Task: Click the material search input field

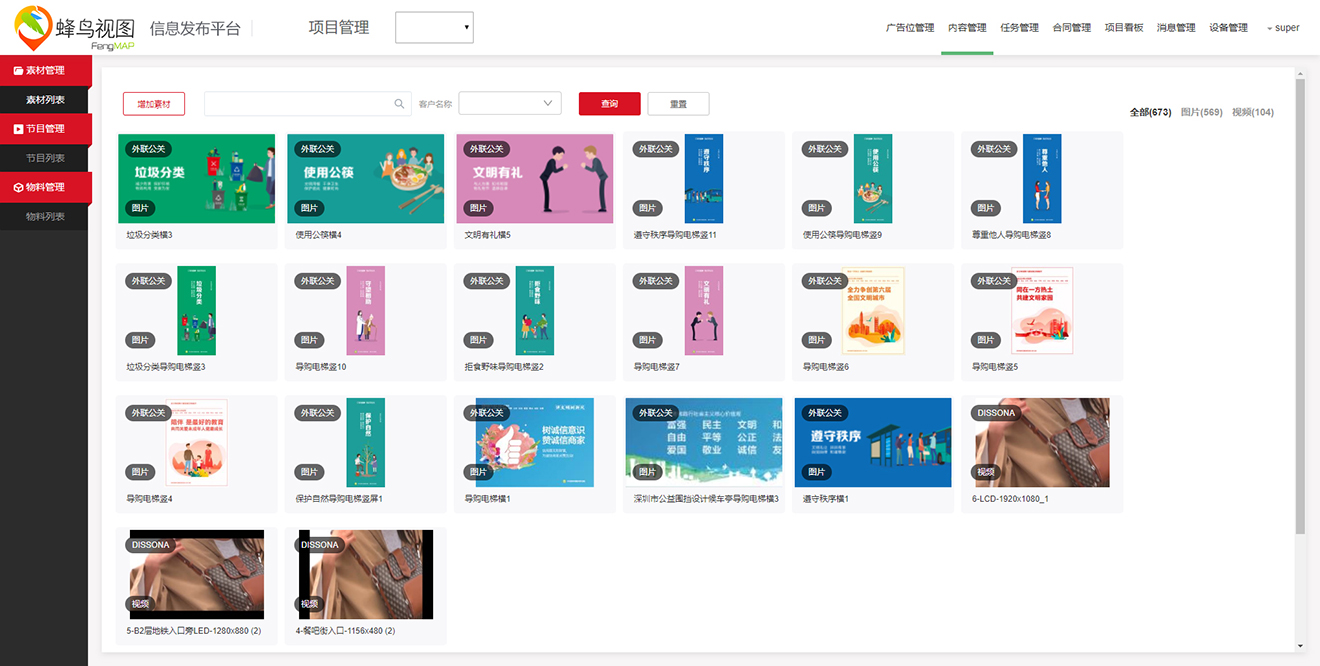Action: (298, 104)
